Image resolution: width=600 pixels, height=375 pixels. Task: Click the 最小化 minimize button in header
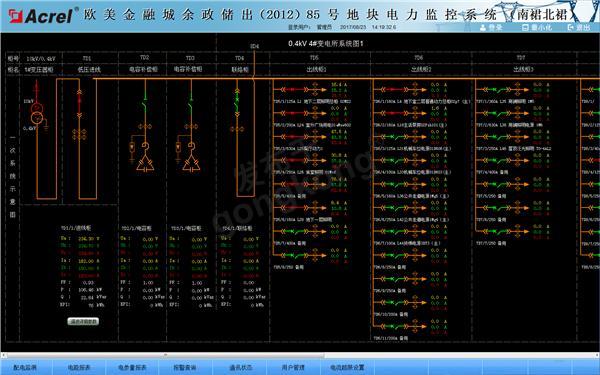[537, 28]
